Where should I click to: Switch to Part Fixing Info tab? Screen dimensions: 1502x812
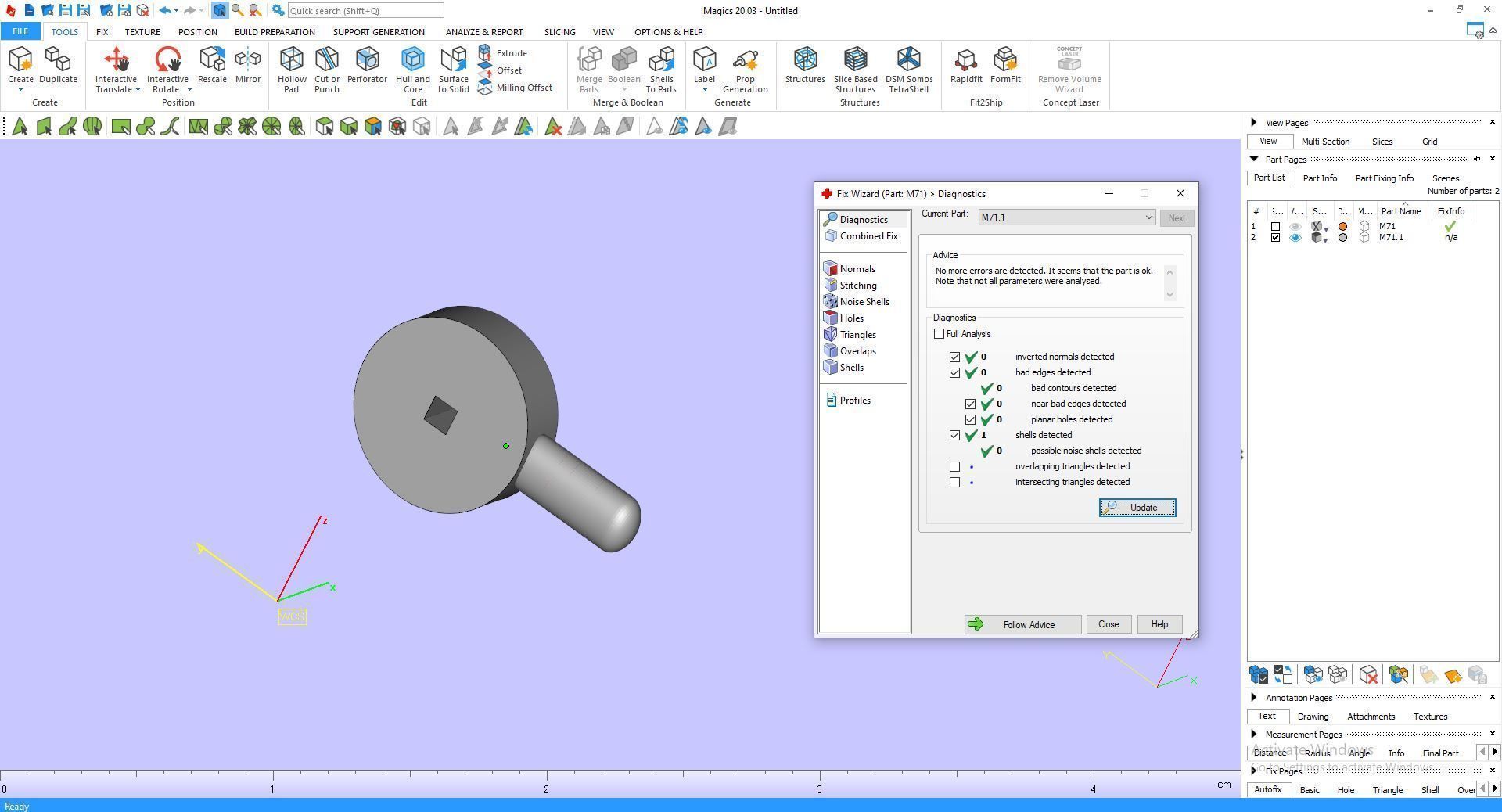click(x=1384, y=178)
